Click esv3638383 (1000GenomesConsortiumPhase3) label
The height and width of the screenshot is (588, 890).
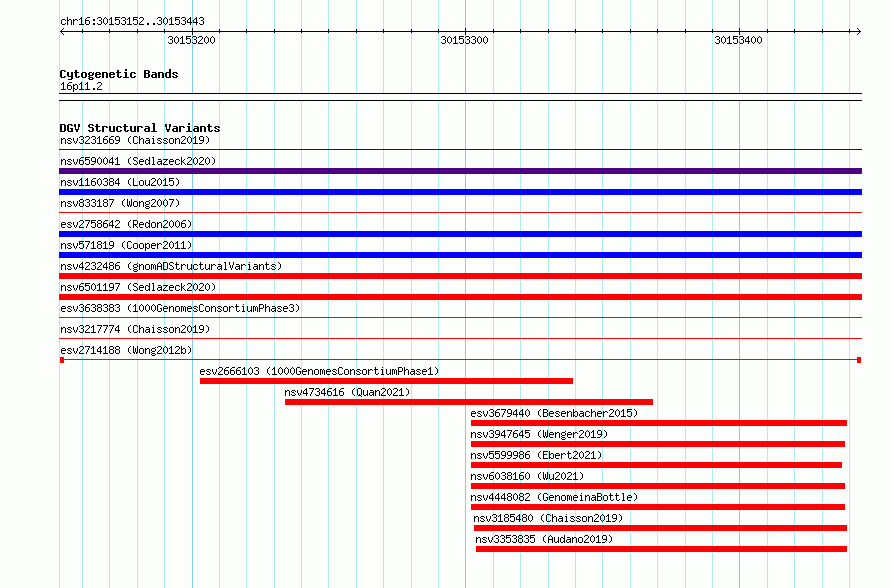(x=180, y=308)
